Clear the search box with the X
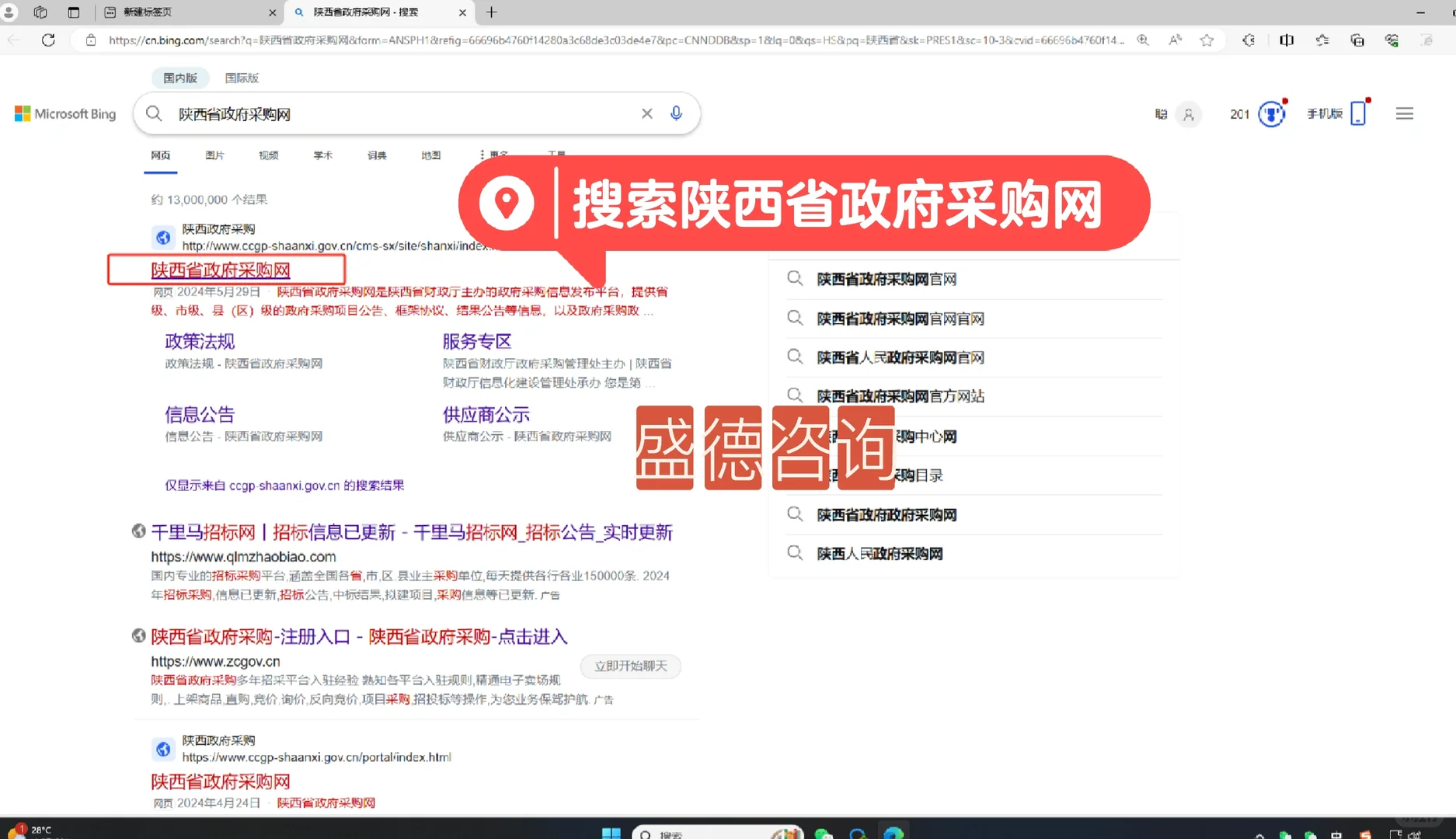This screenshot has height=839, width=1456. [647, 113]
